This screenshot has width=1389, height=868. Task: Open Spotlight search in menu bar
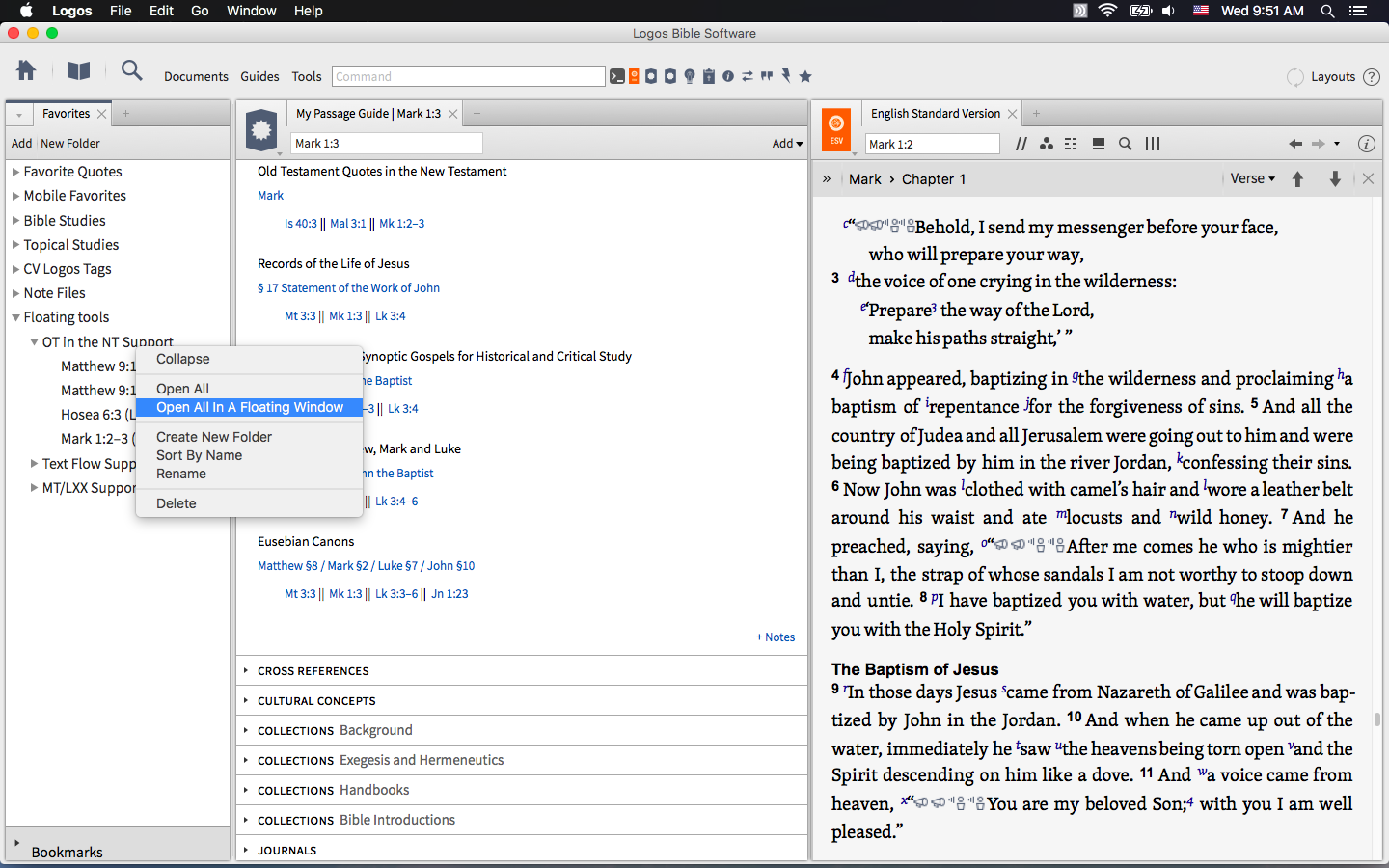coord(1327,11)
